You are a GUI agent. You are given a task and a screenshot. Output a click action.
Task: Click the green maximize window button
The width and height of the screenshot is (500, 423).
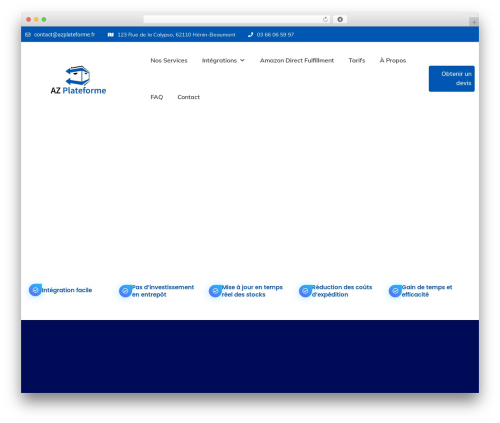pos(44,19)
